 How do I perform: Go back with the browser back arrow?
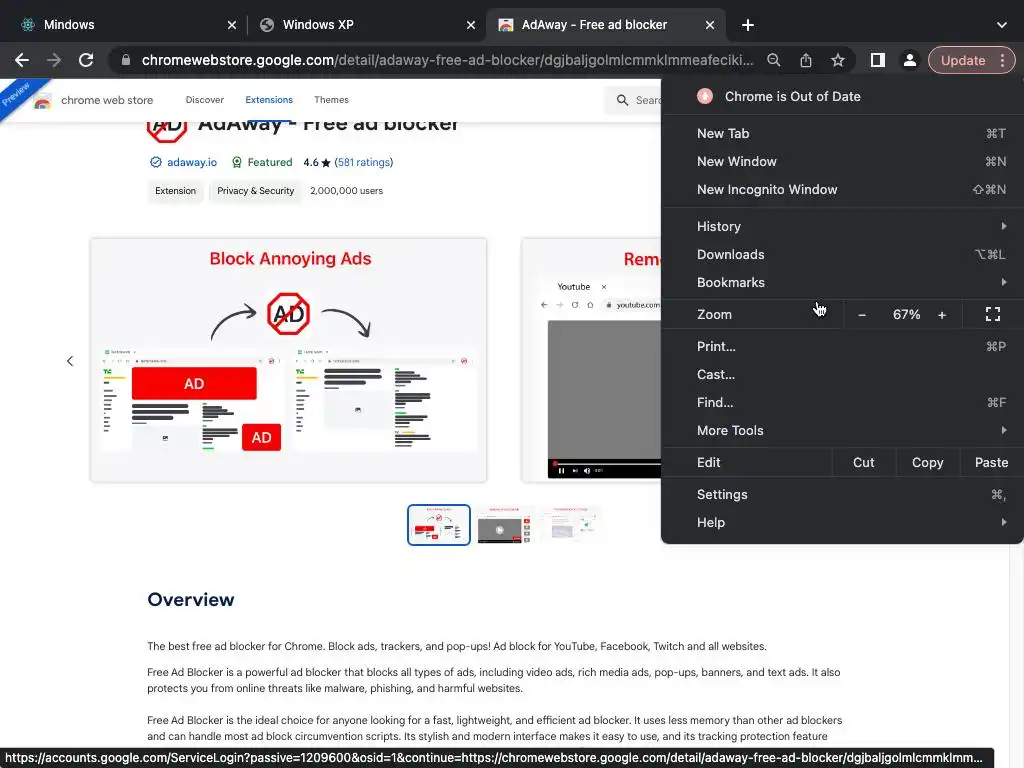[22, 60]
